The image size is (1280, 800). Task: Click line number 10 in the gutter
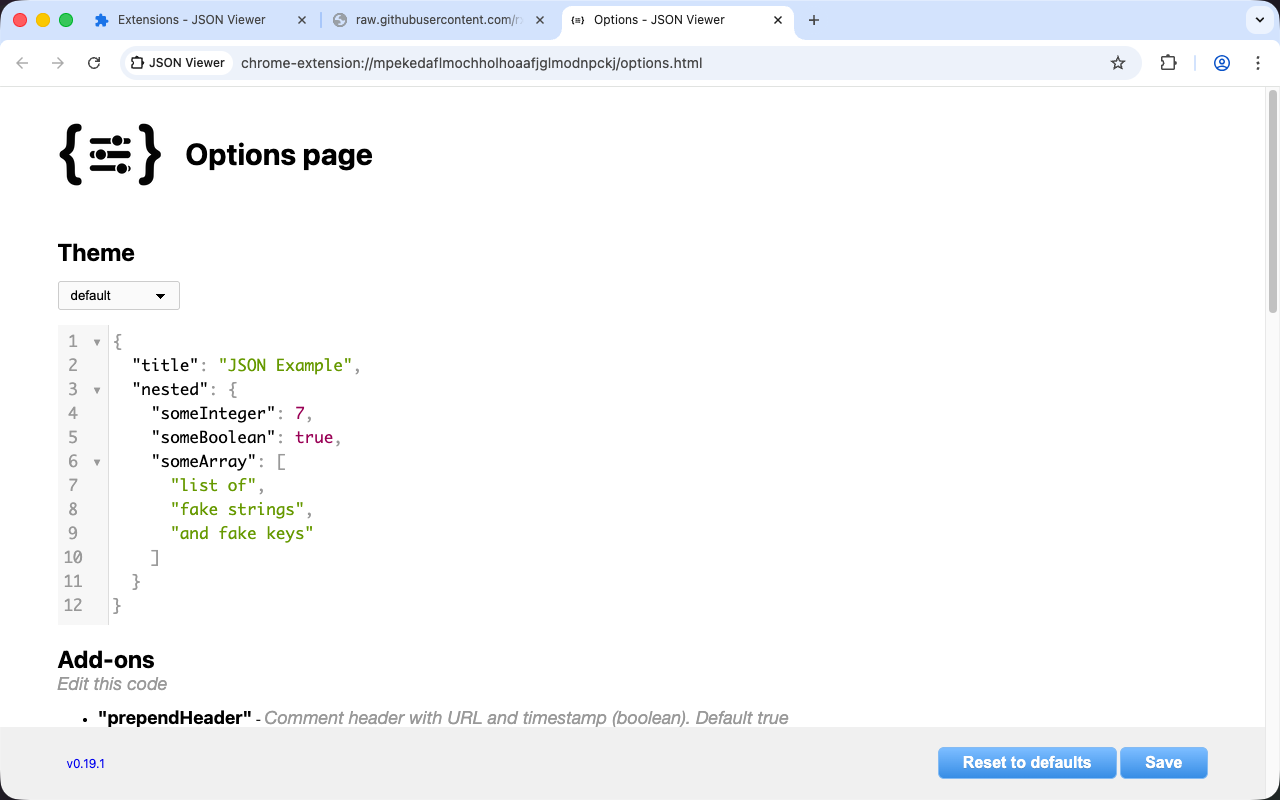[x=72, y=557]
